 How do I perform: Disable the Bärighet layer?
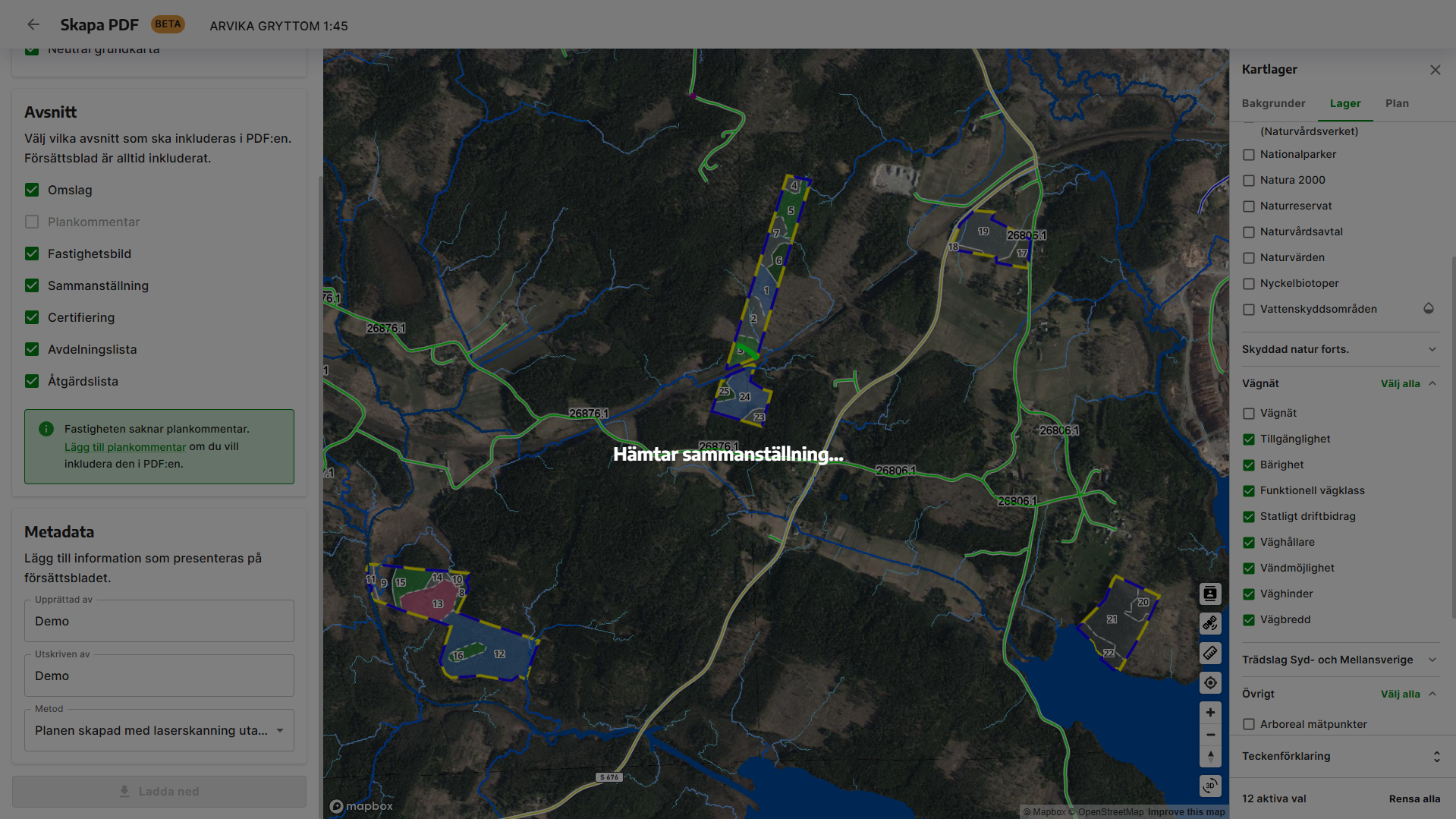tap(1249, 465)
